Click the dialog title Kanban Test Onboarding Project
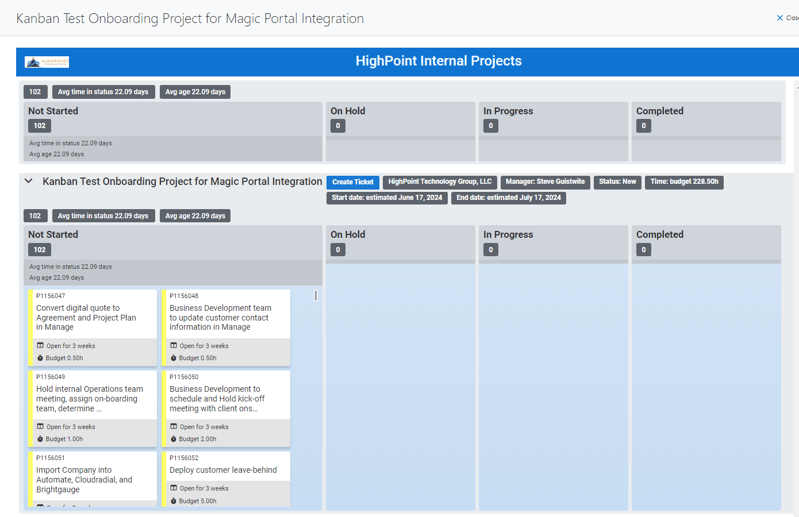 point(190,18)
